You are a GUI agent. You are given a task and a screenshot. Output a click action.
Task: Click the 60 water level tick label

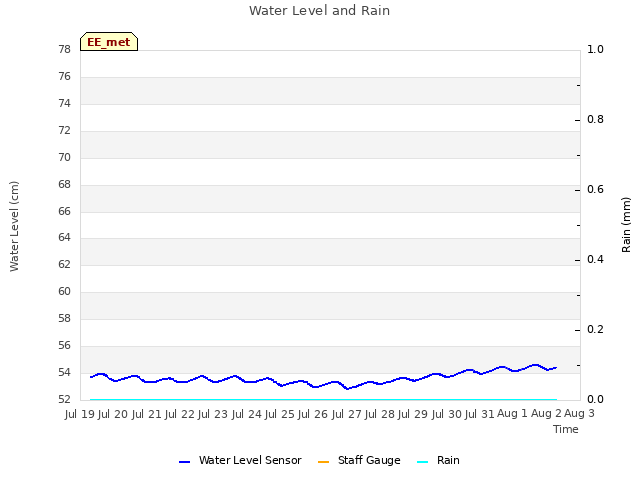pyautogui.click(x=64, y=291)
